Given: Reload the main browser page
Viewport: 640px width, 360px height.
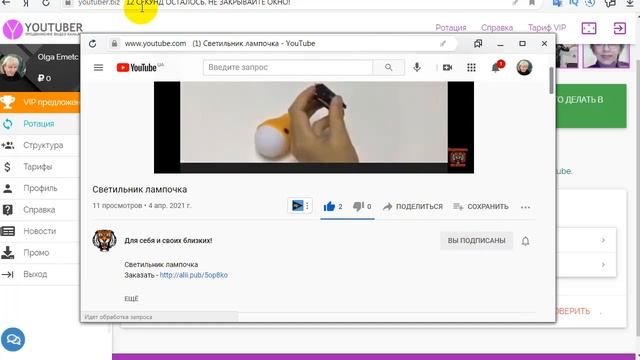Looking at the screenshot, I should tap(46, 3).
